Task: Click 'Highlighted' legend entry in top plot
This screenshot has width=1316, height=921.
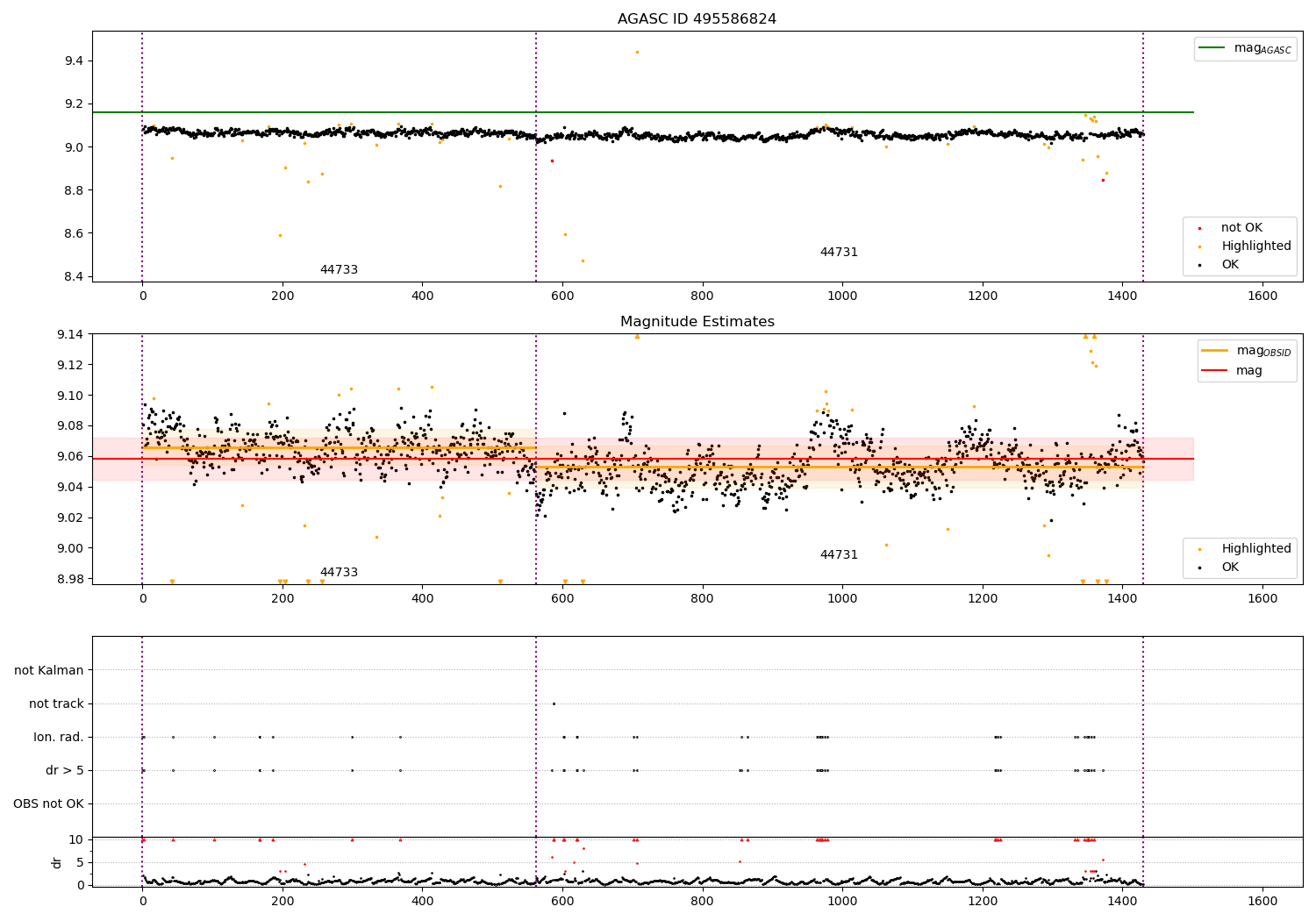Action: click(1246, 246)
